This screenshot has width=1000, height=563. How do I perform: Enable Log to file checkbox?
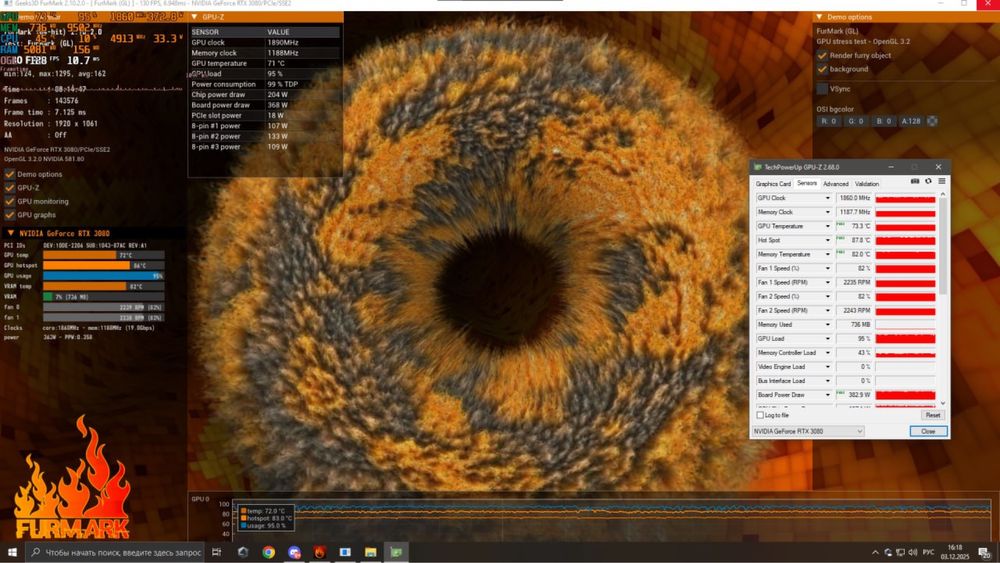click(x=760, y=415)
